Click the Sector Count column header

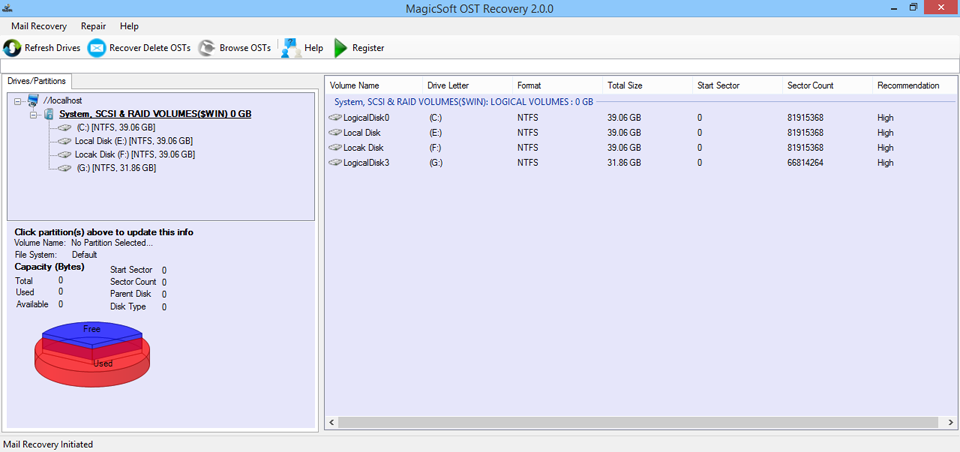828,86
